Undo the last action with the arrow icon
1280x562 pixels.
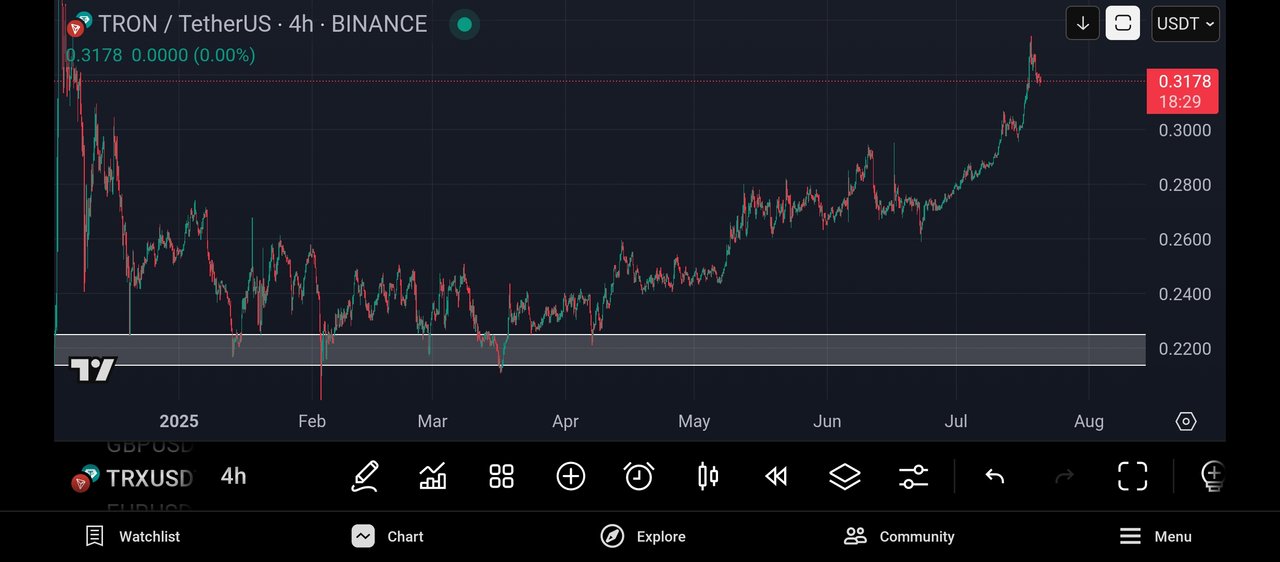pyautogui.click(x=994, y=476)
